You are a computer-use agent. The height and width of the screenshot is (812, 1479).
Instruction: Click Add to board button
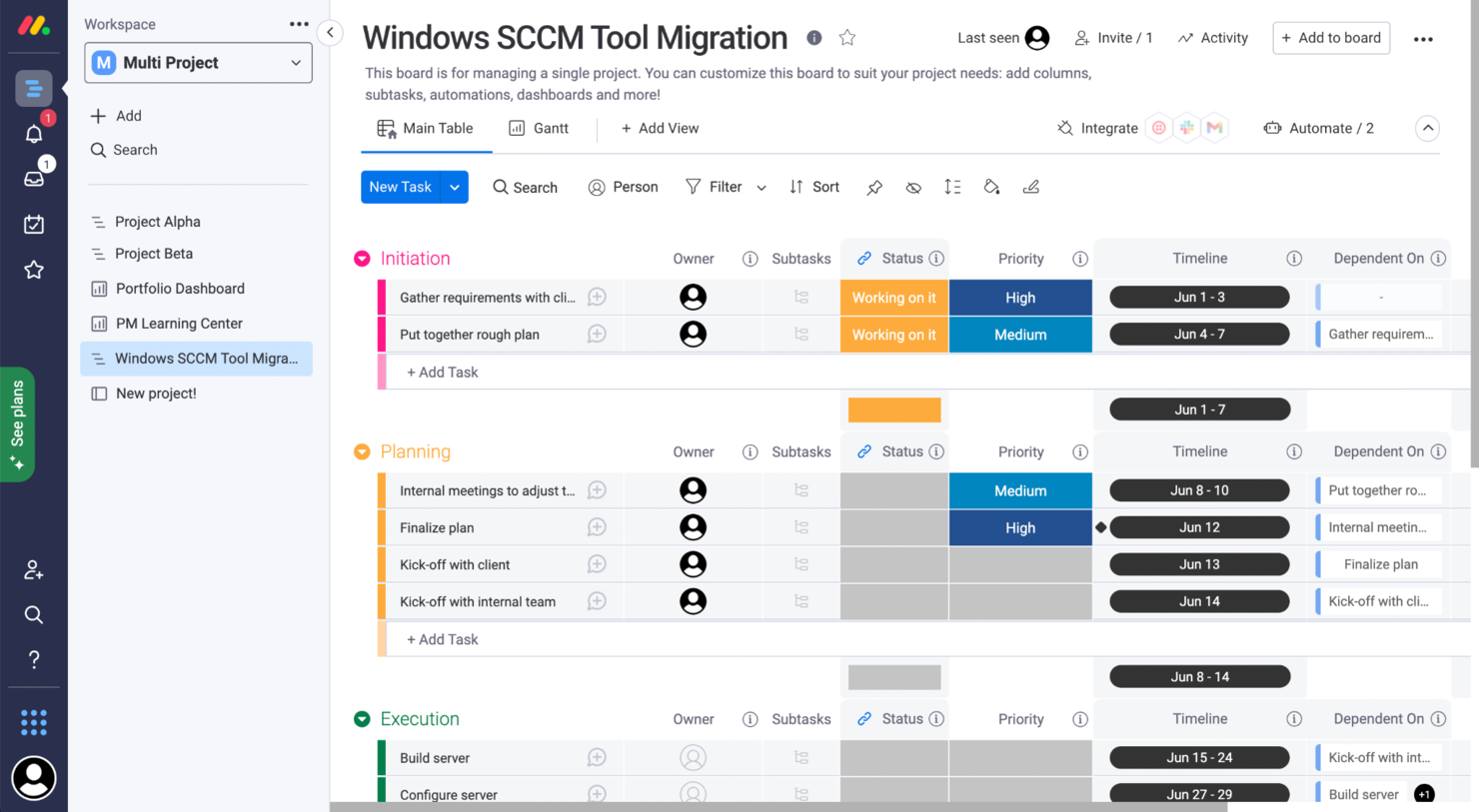[x=1331, y=38]
